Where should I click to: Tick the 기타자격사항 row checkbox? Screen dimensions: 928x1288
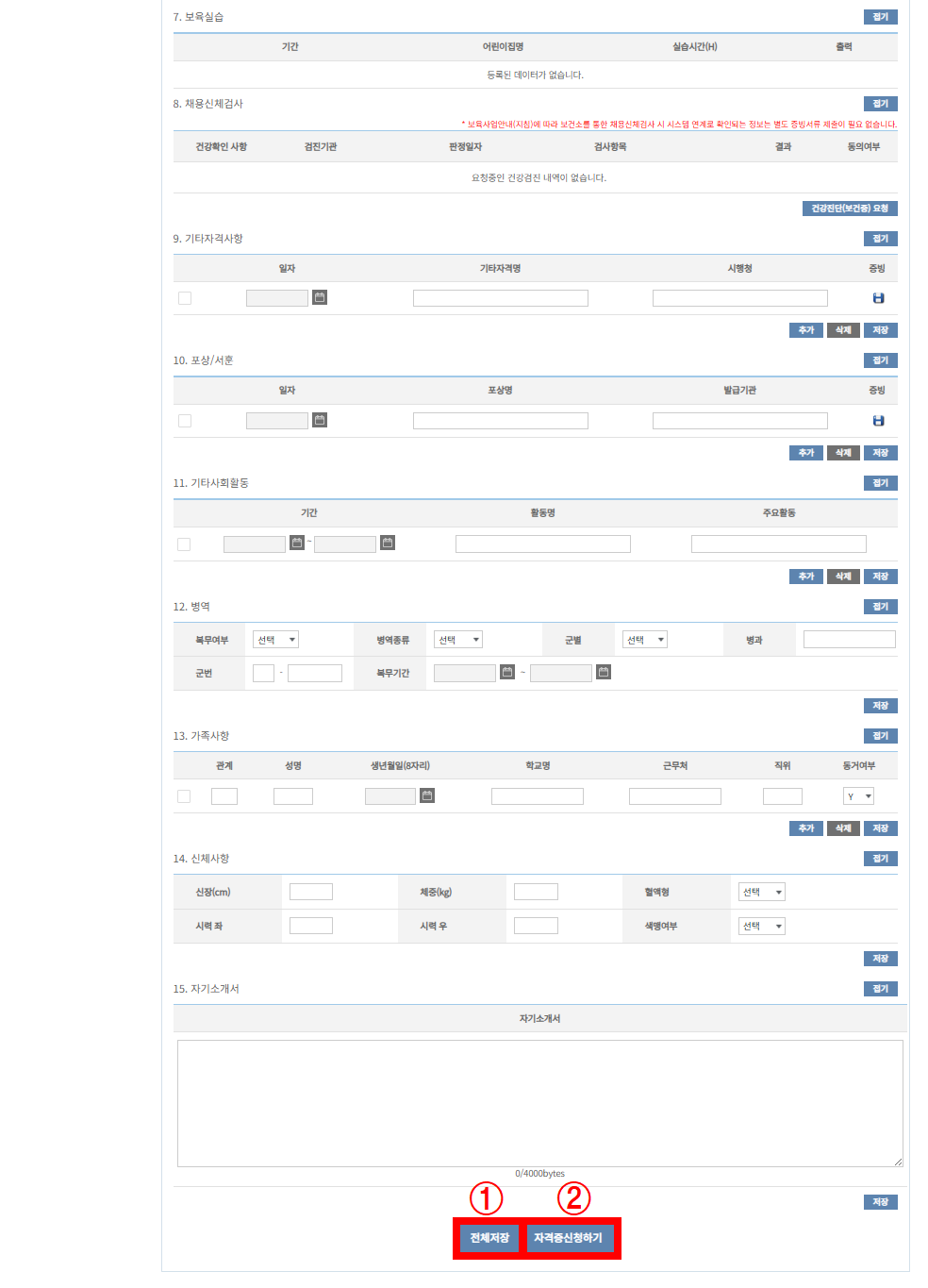pos(185,298)
